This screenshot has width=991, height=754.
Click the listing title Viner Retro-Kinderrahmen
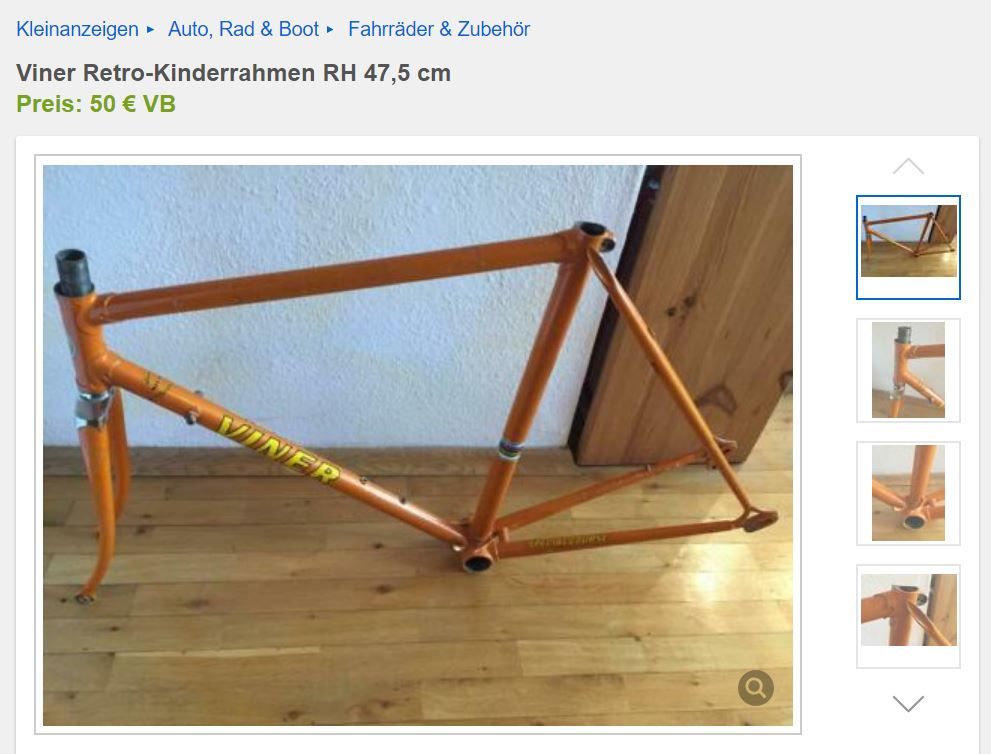click(x=233, y=73)
